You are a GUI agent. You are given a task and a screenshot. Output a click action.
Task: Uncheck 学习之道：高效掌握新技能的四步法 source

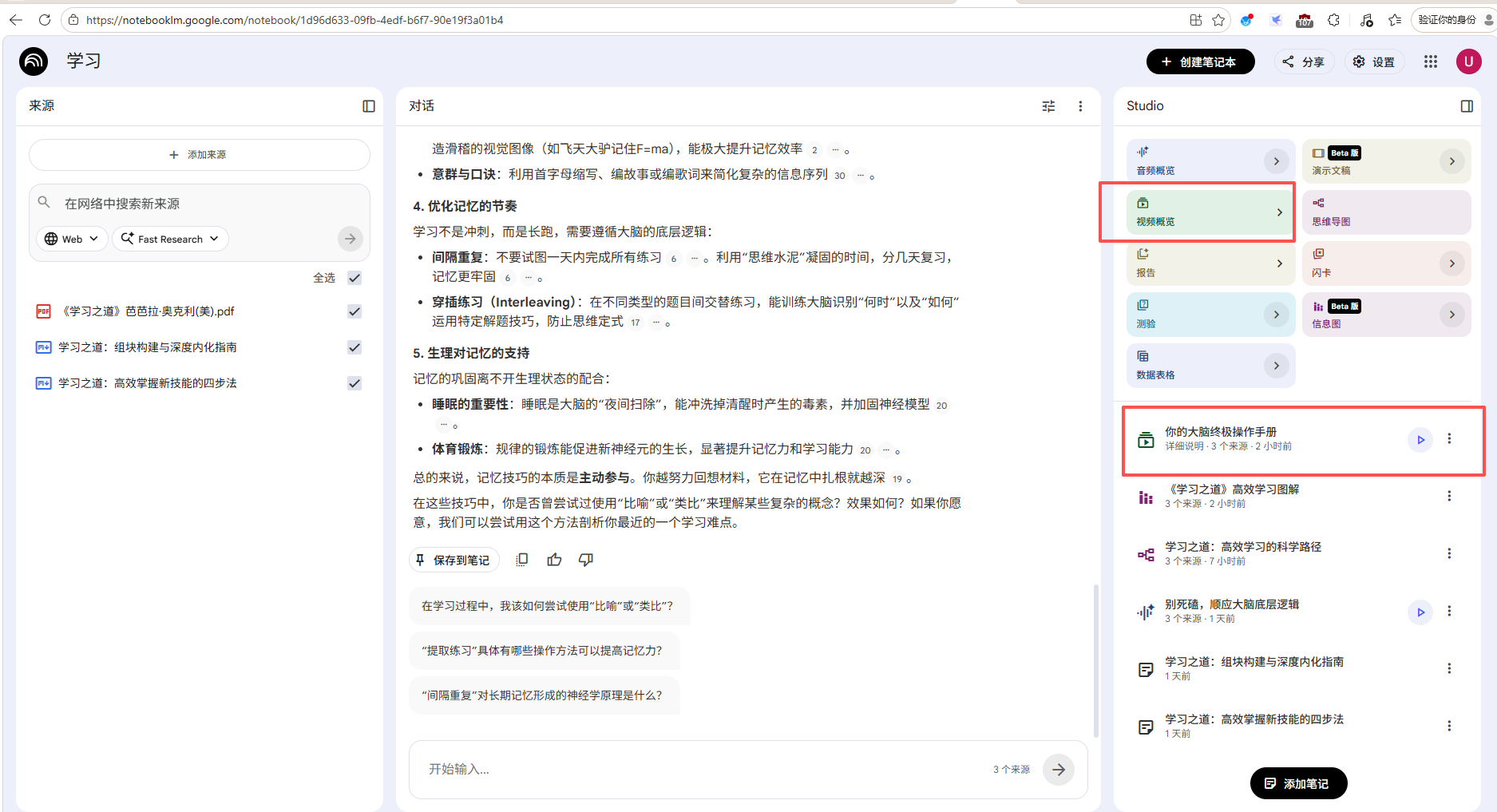354,383
